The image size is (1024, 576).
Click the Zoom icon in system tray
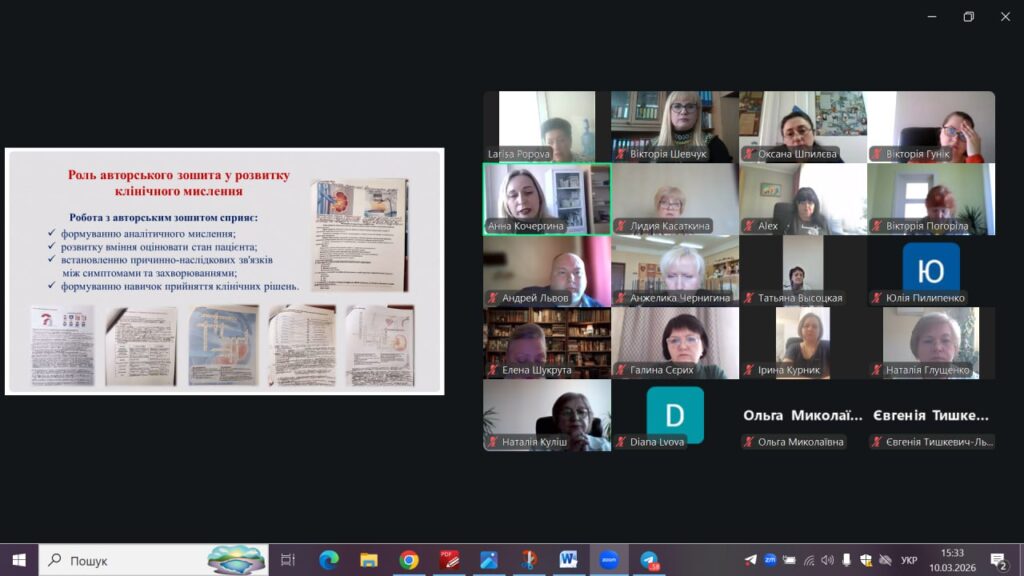pos(770,560)
